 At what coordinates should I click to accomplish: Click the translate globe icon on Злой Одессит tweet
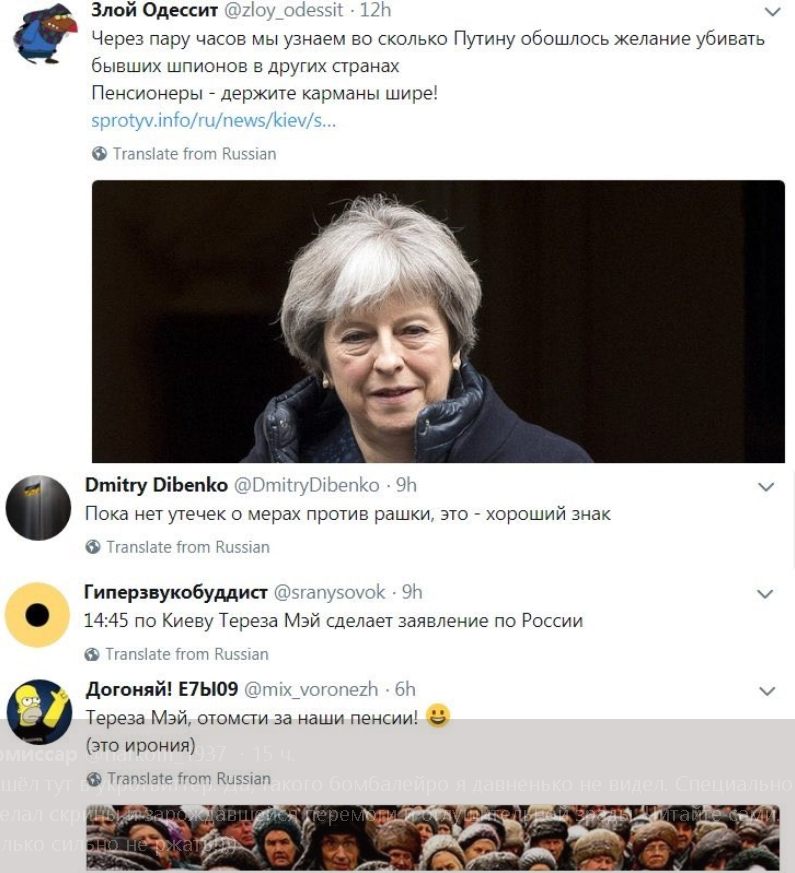click(x=98, y=153)
